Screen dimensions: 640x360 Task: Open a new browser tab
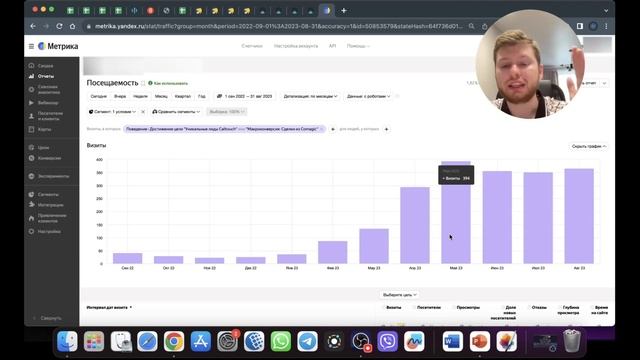tap(344, 11)
